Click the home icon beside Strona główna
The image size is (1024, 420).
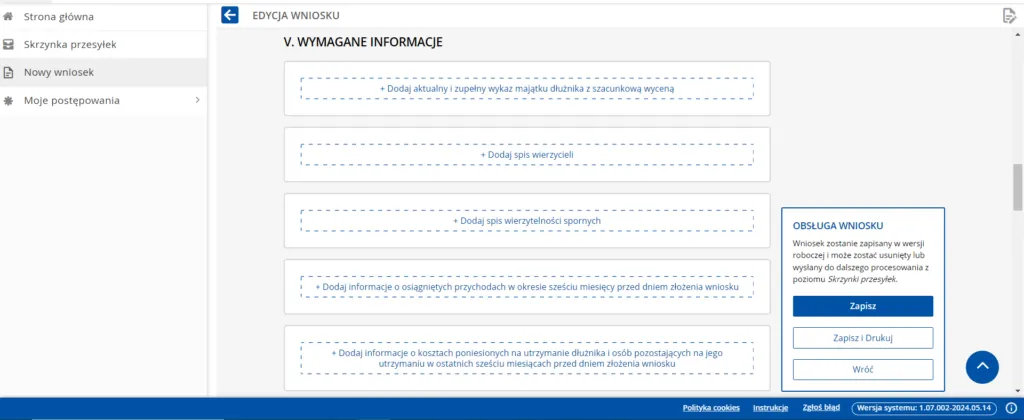8,16
